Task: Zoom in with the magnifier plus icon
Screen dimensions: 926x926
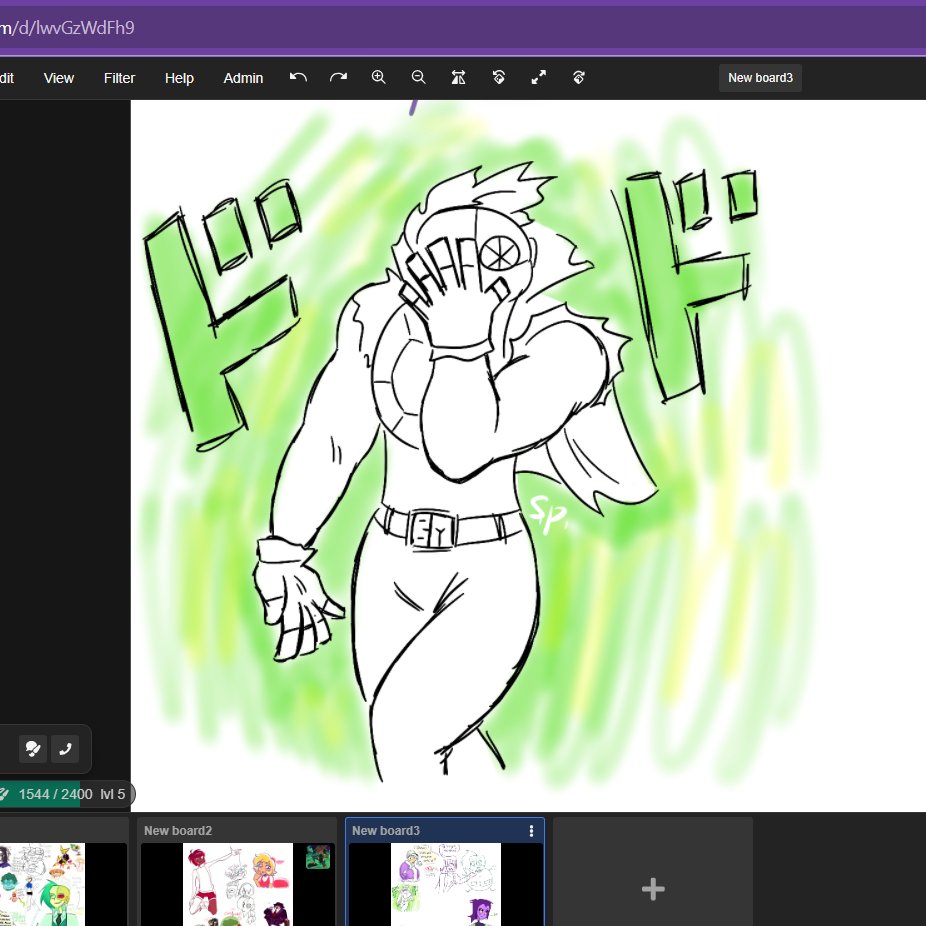Action: point(379,77)
